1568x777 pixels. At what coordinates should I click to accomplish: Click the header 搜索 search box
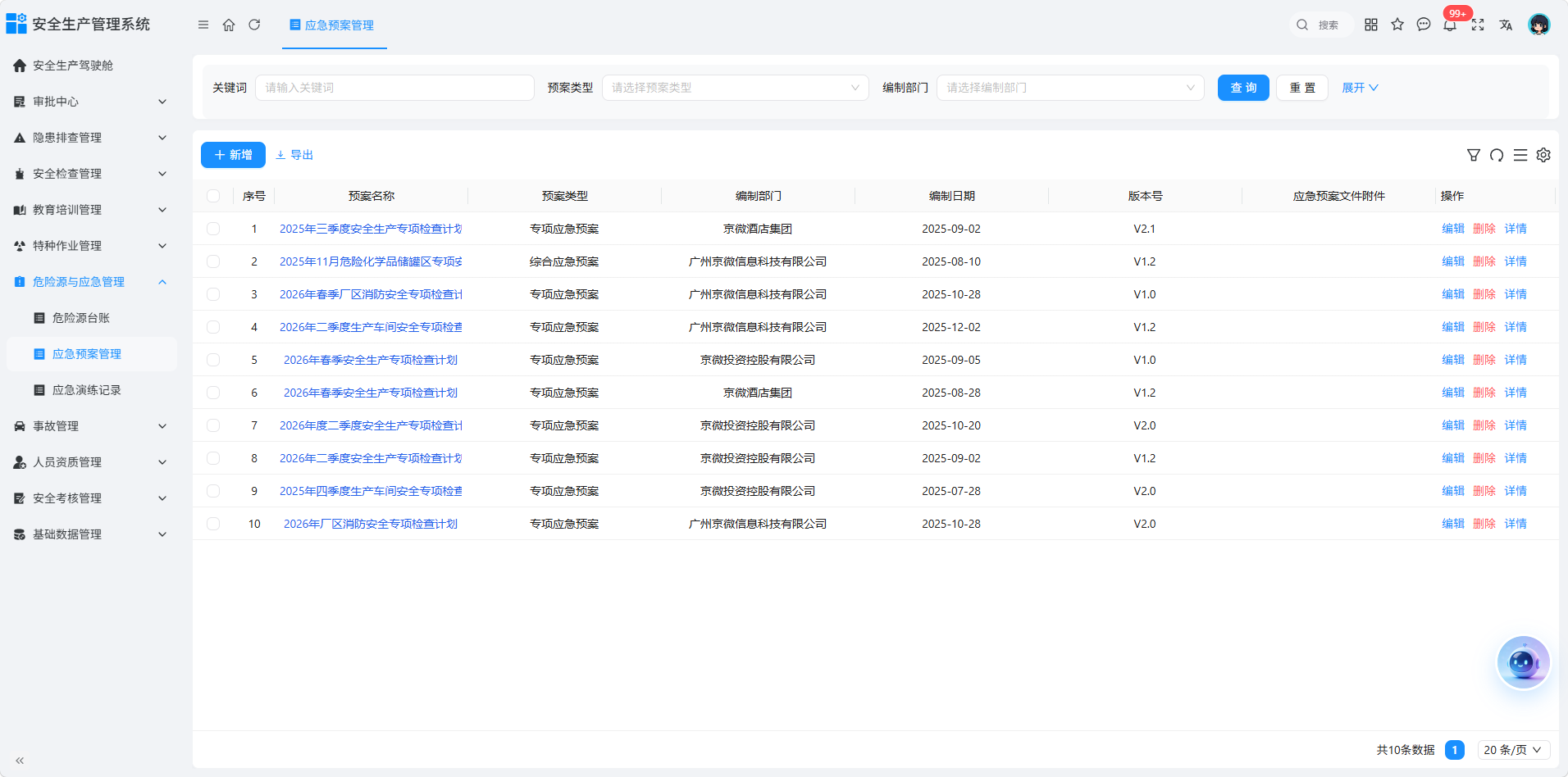pyautogui.click(x=1320, y=25)
